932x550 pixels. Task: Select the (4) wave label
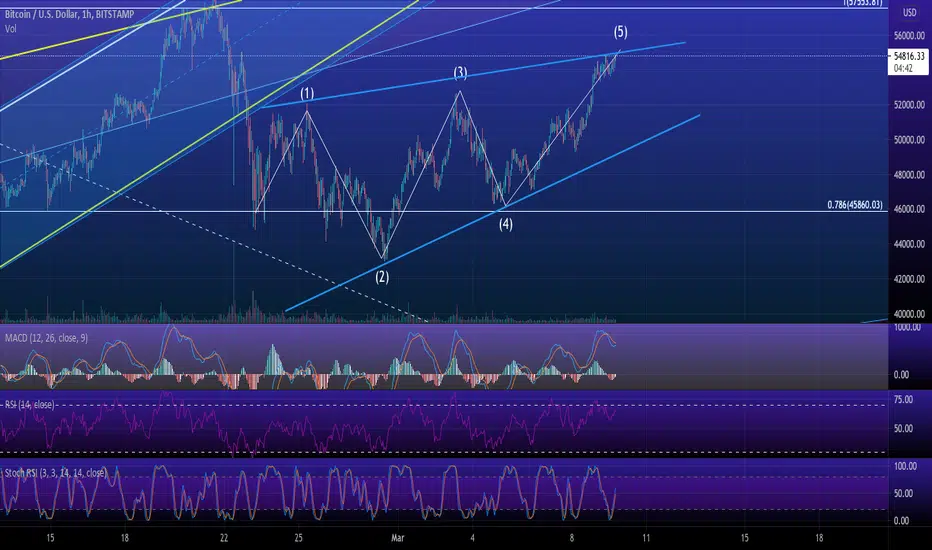tap(505, 224)
